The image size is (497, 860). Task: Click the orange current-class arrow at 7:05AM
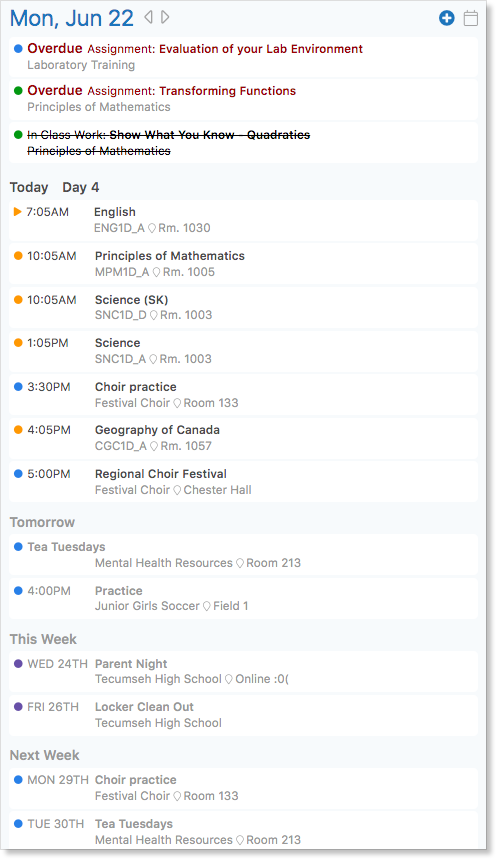click(18, 212)
